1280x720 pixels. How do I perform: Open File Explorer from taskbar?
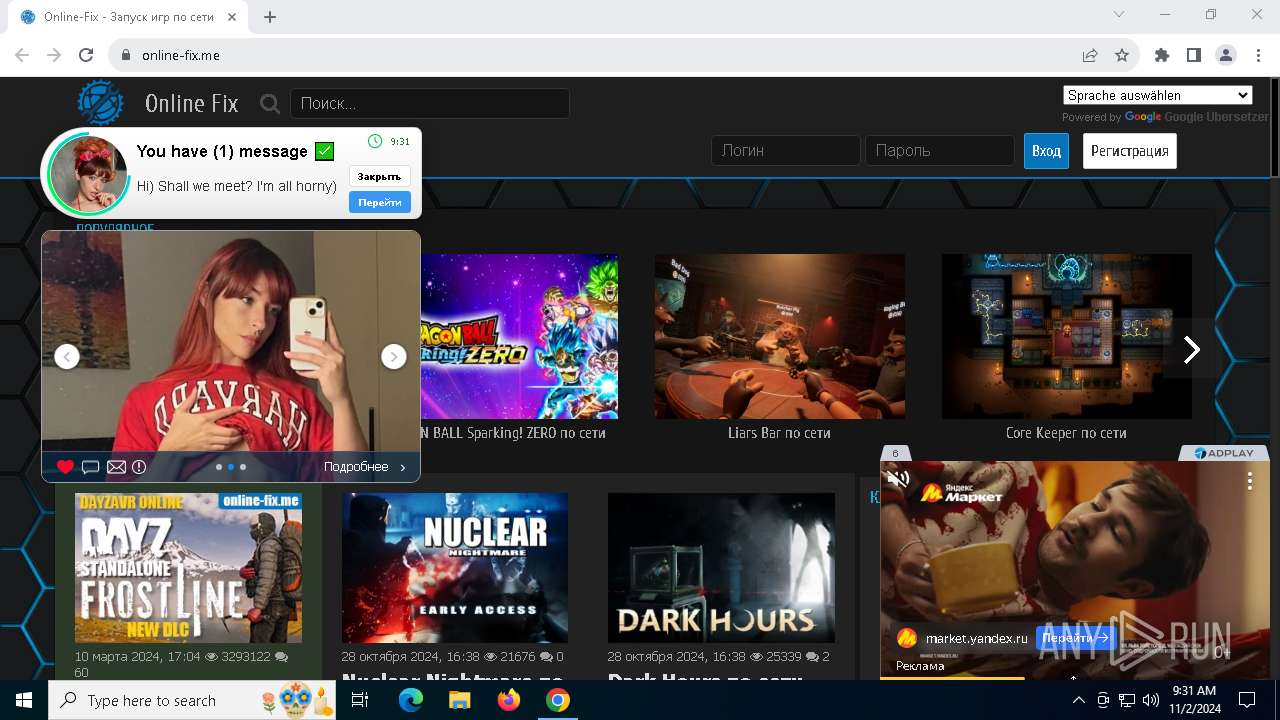[x=459, y=700]
